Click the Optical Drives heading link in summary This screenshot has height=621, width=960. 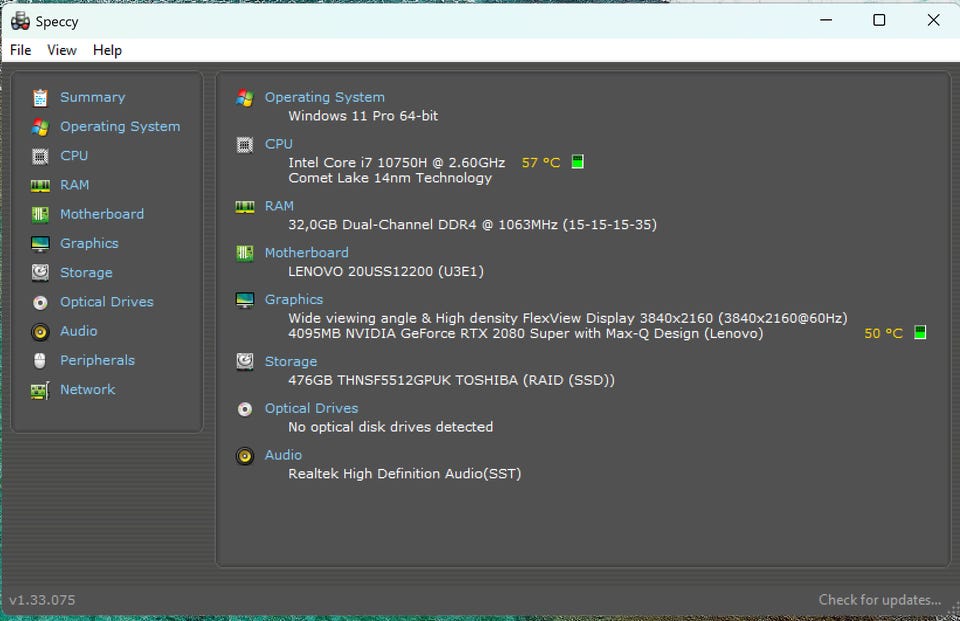(311, 408)
